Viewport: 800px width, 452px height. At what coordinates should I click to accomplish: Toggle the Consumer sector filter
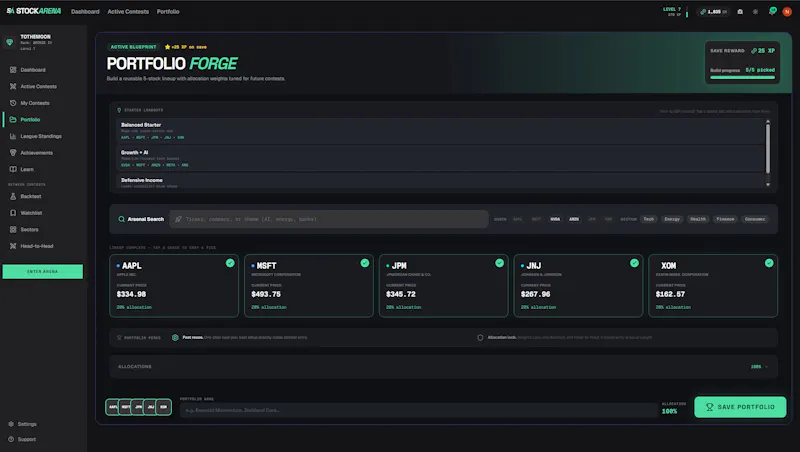coord(755,219)
